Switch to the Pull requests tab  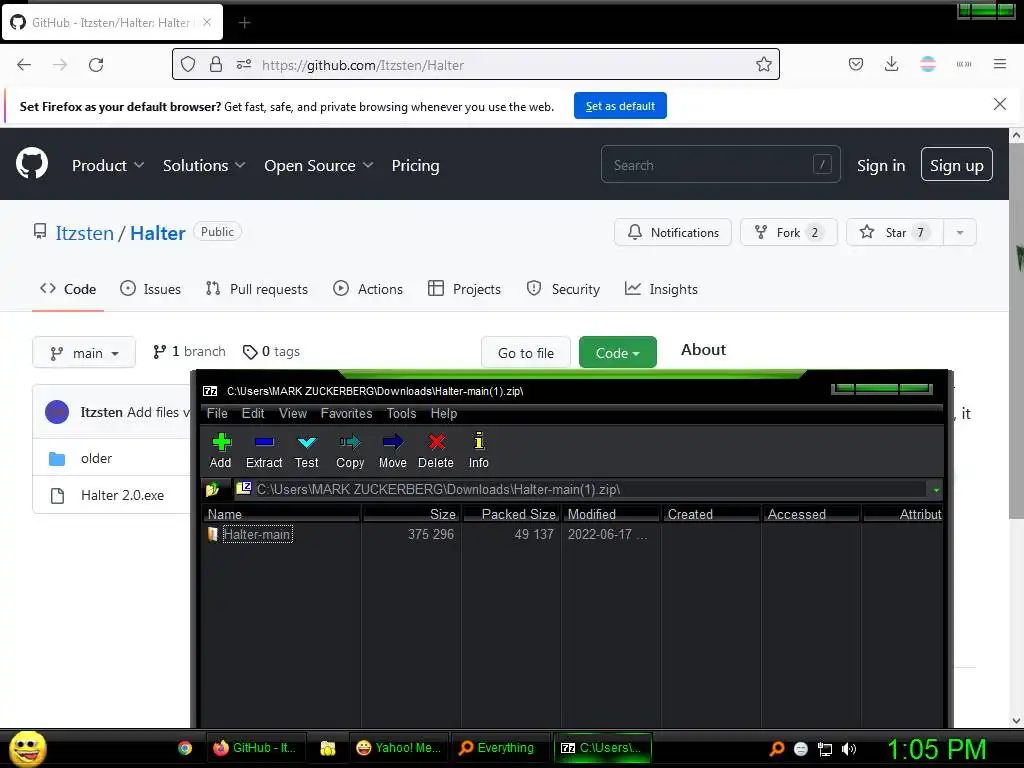(x=256, y=289)
